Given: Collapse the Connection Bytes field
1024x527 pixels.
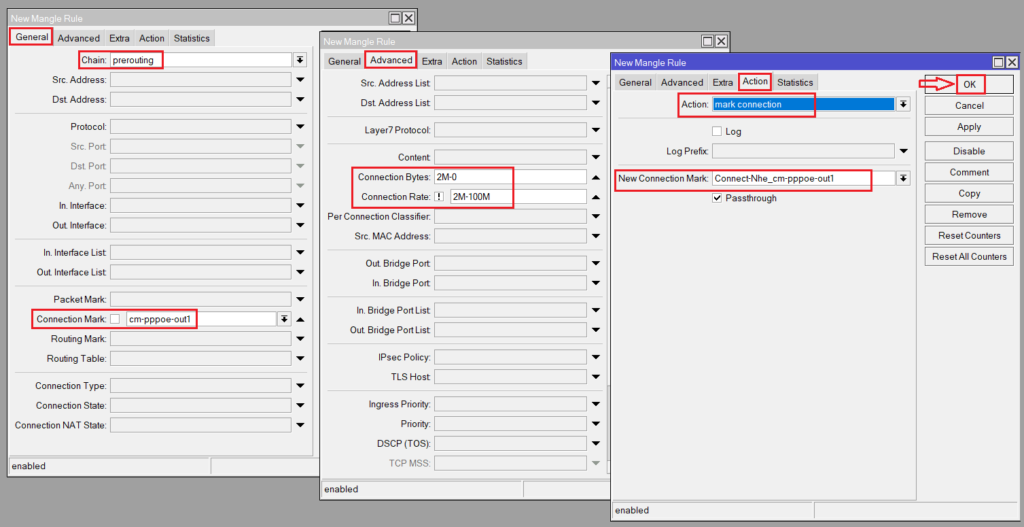Looking at the screenshot, I should (x=597, y=177).
